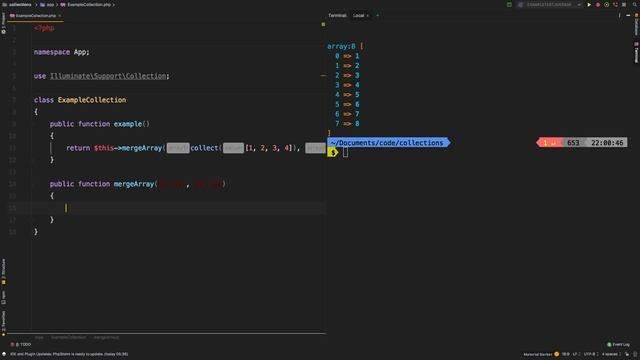
Task: Click the yellow inspection indicator at editor top right
Action: [x=323, y=24]
